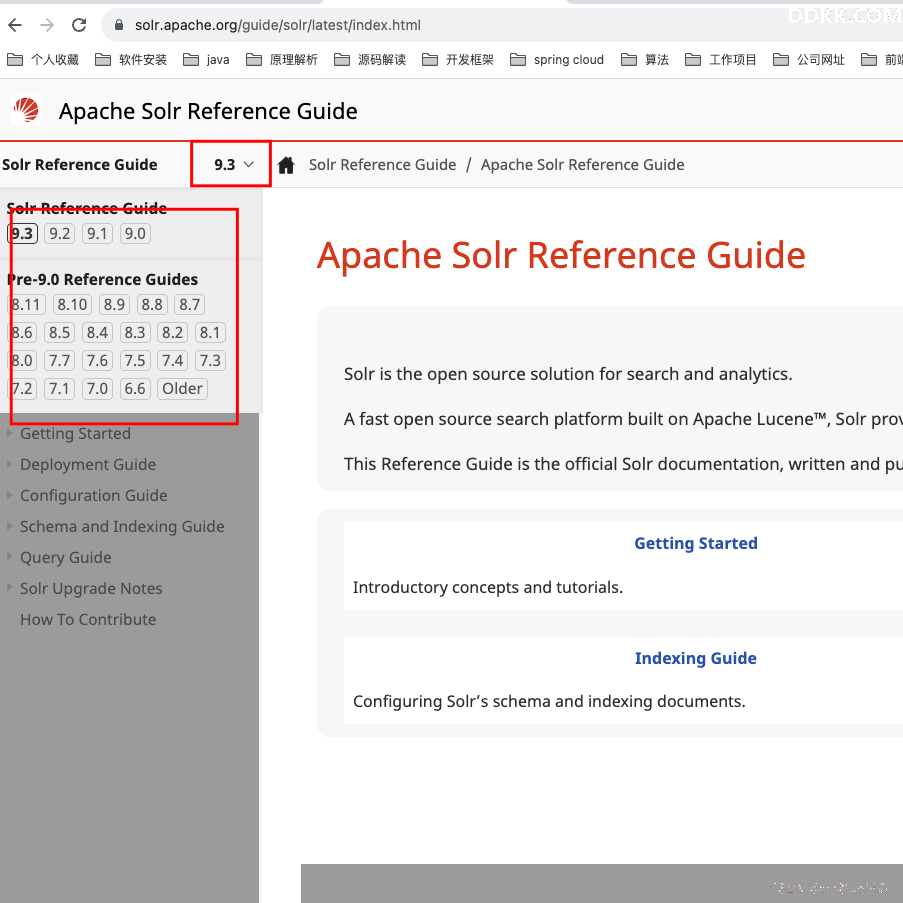Open the 源码解读 bookmark folder
The height and width of the screenshot is (903, 903).
[x=370, y=59]
